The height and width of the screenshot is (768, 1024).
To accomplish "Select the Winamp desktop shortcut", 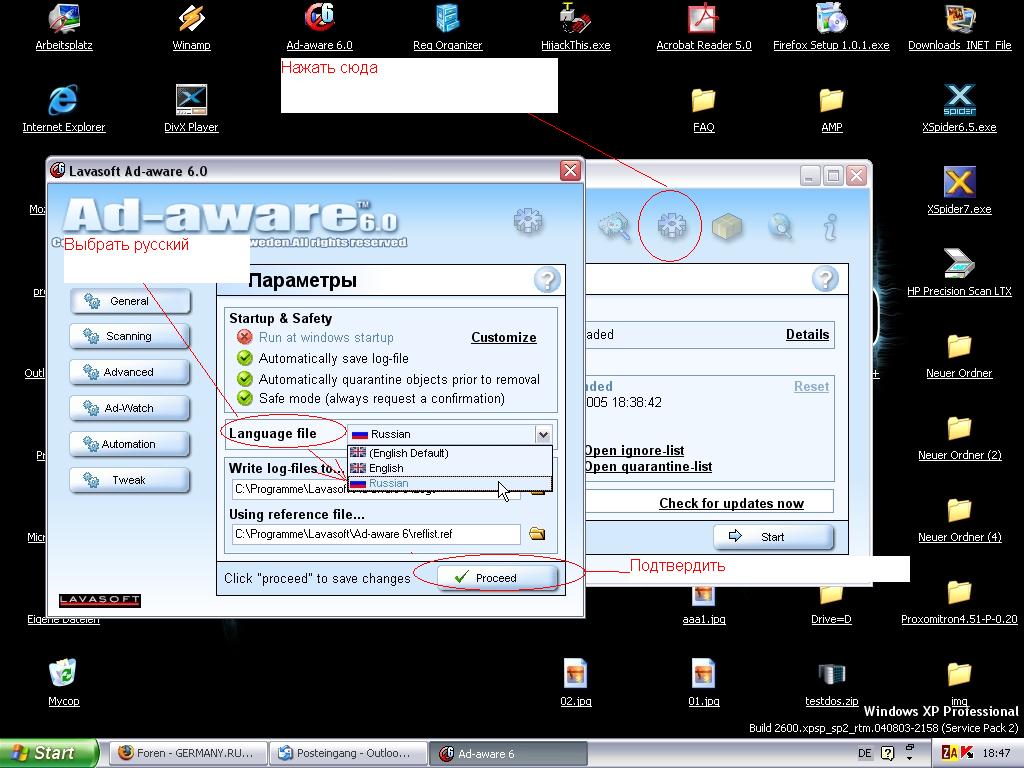I will 191,27.
